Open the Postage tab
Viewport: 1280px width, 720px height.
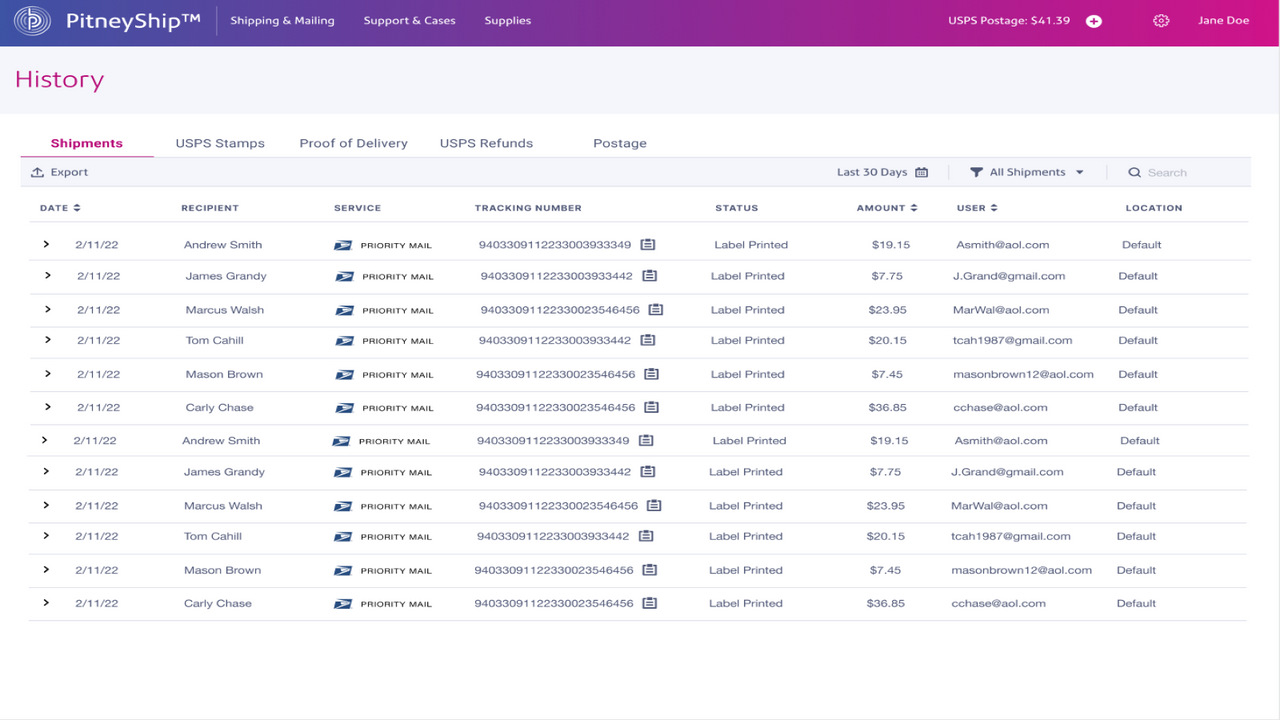coord(620,143)
